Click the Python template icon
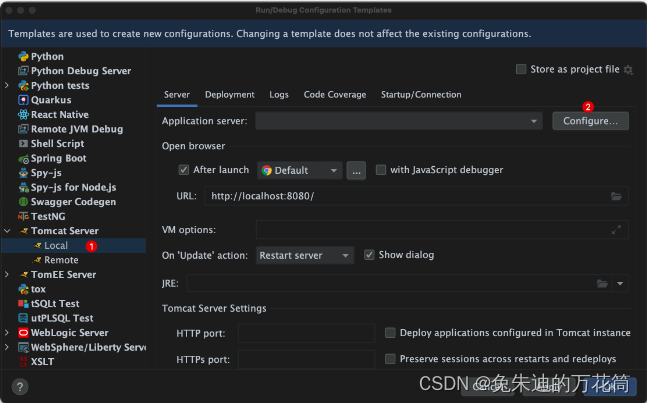The image size is (647, 403). tap(24, 57)
